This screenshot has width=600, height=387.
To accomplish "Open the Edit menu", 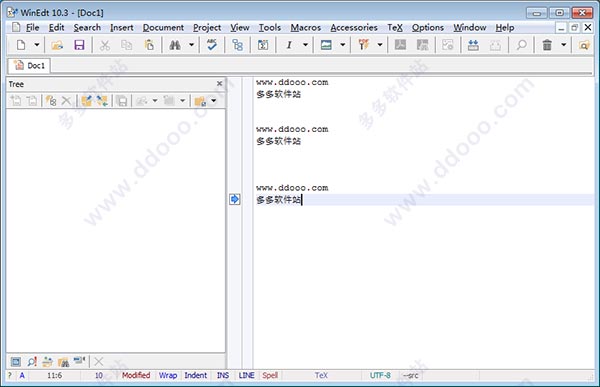I will point(56,28).
